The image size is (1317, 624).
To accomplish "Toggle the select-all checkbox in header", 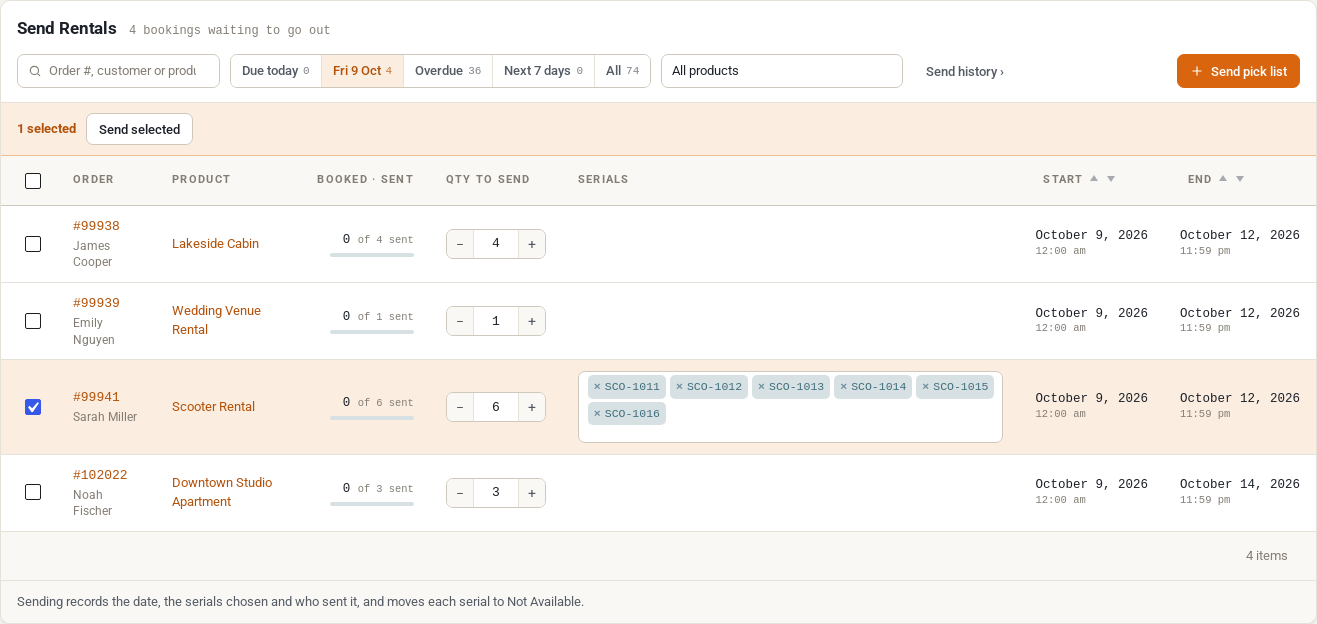I will point(33,181).
